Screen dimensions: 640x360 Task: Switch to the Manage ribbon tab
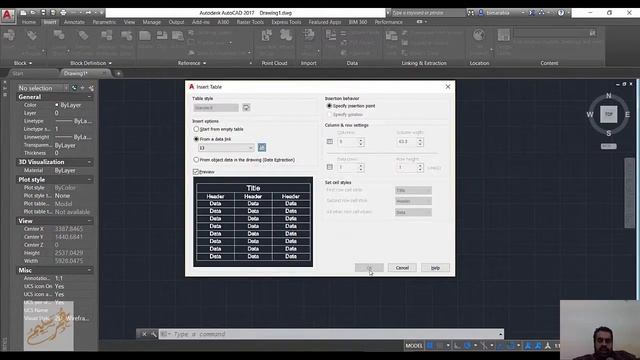tap(151, 22)
